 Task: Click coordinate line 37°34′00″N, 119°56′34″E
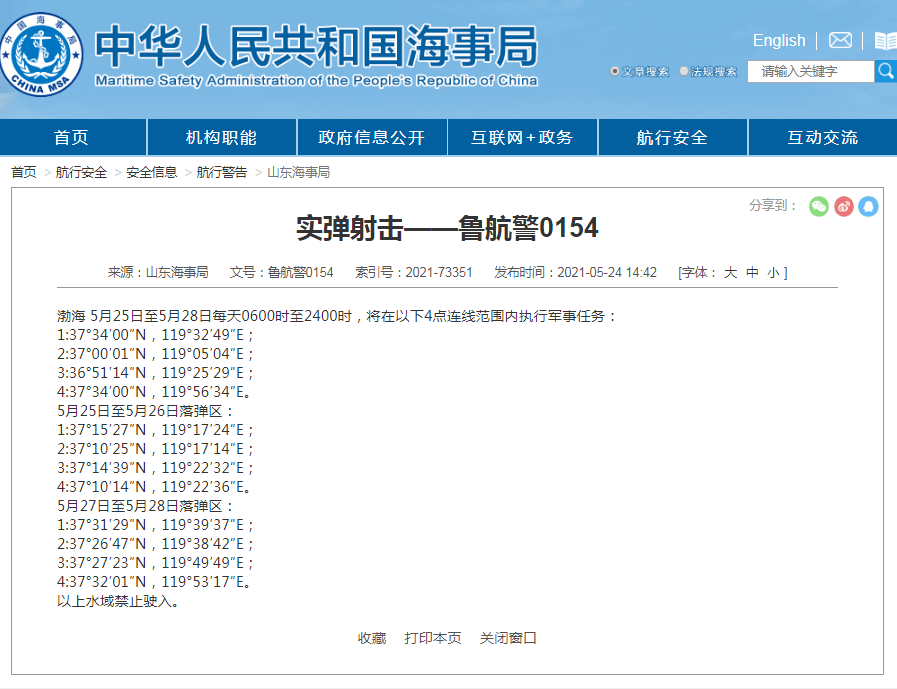(x=154, y=391)
